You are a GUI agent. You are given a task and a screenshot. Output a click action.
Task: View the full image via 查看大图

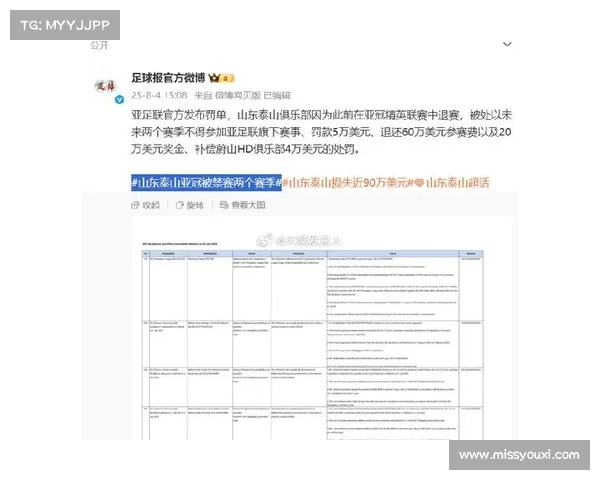point(243,205)
